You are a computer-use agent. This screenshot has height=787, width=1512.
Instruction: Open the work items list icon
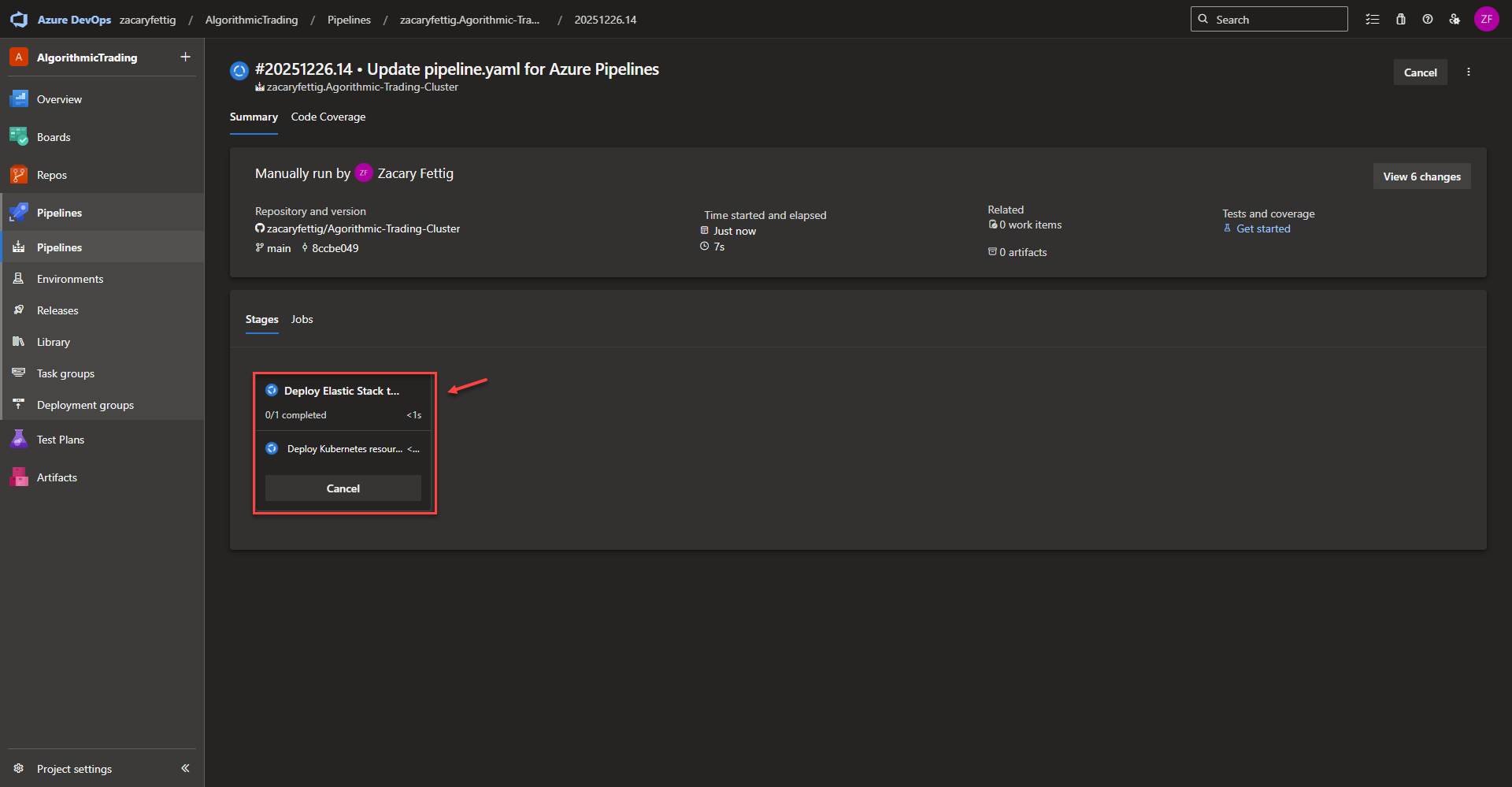pyautogui.click(x=1373, y=20)
